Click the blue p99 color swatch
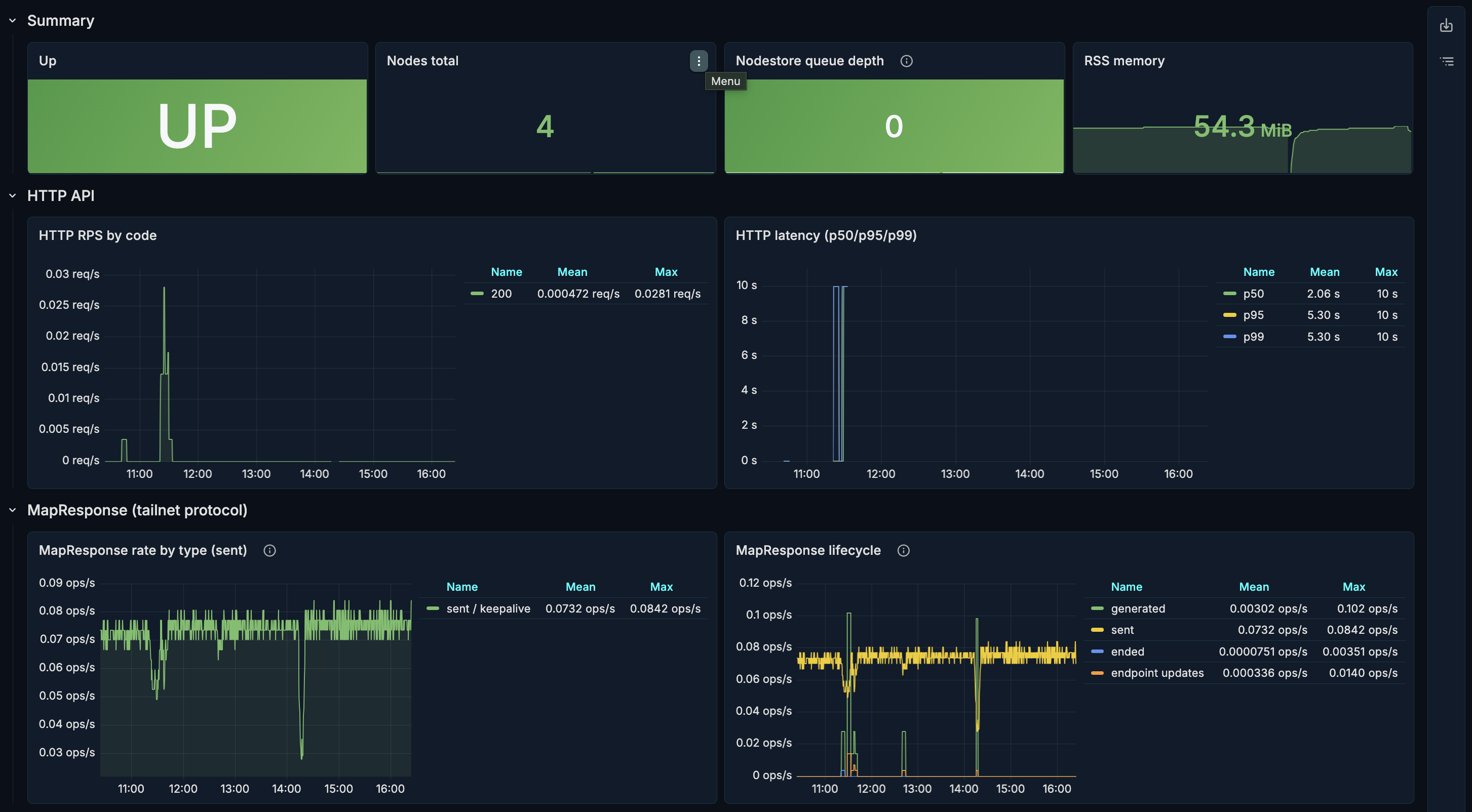 1229,337
